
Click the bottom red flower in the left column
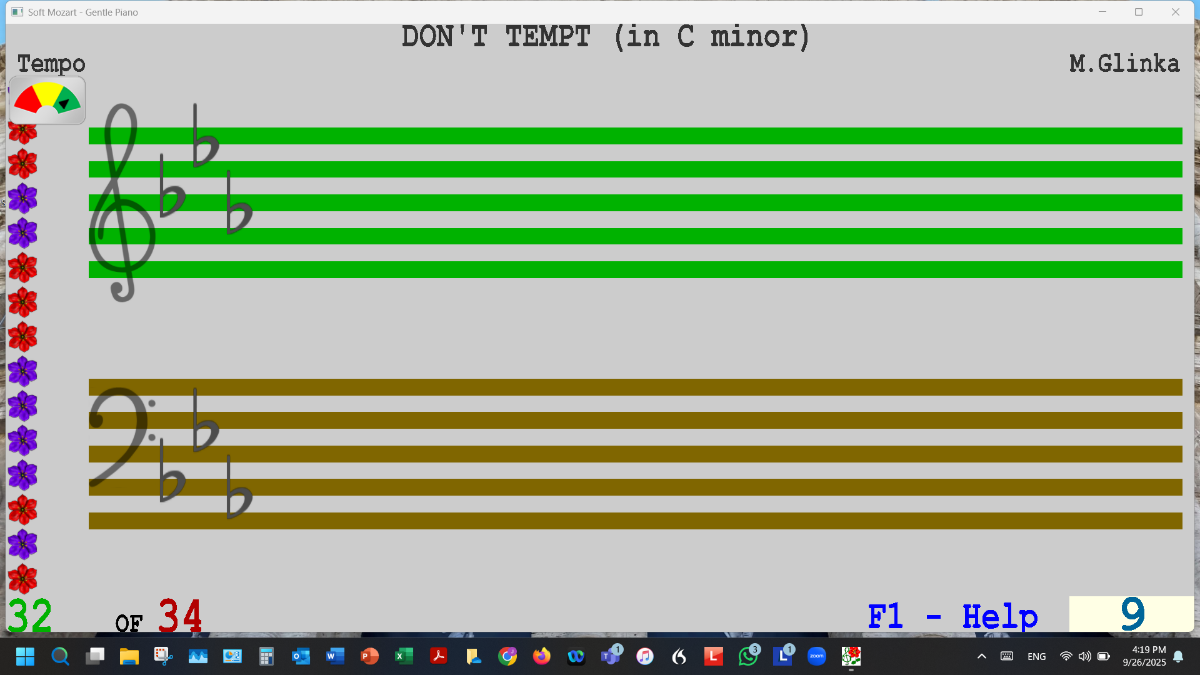coord(22,579)
